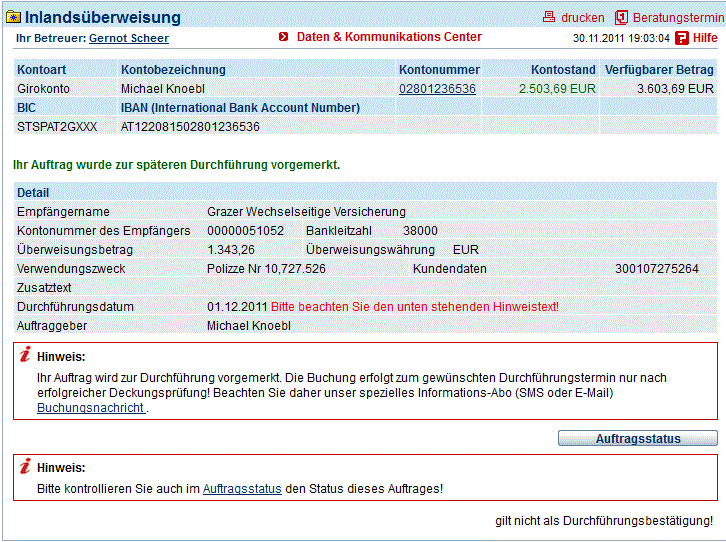Click the Zusatztext row label
726x542 pixels.
tap(44, 287)
